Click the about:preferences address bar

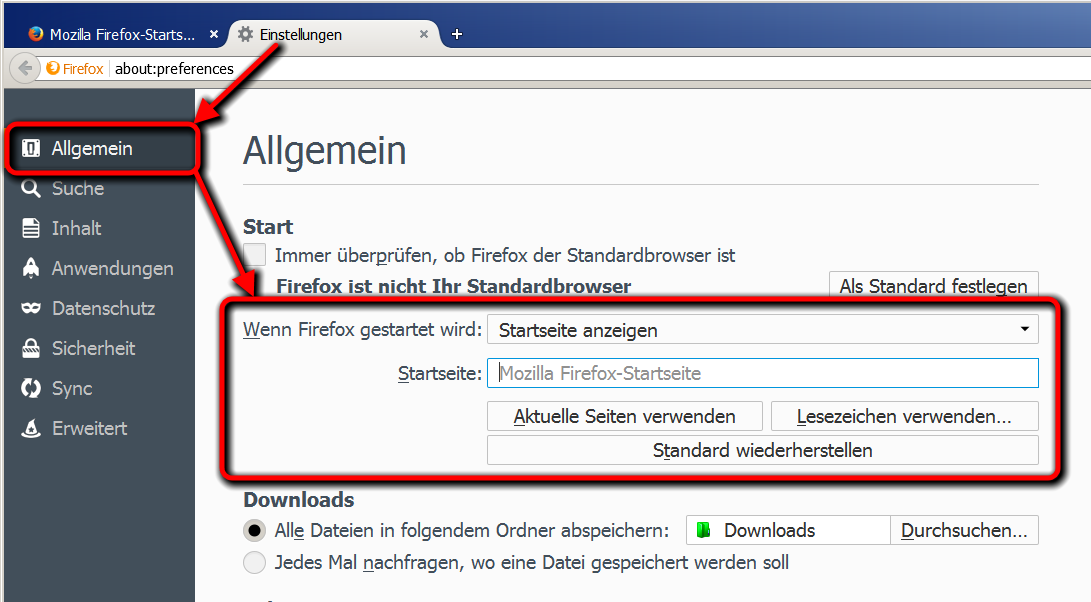(598, 68)
